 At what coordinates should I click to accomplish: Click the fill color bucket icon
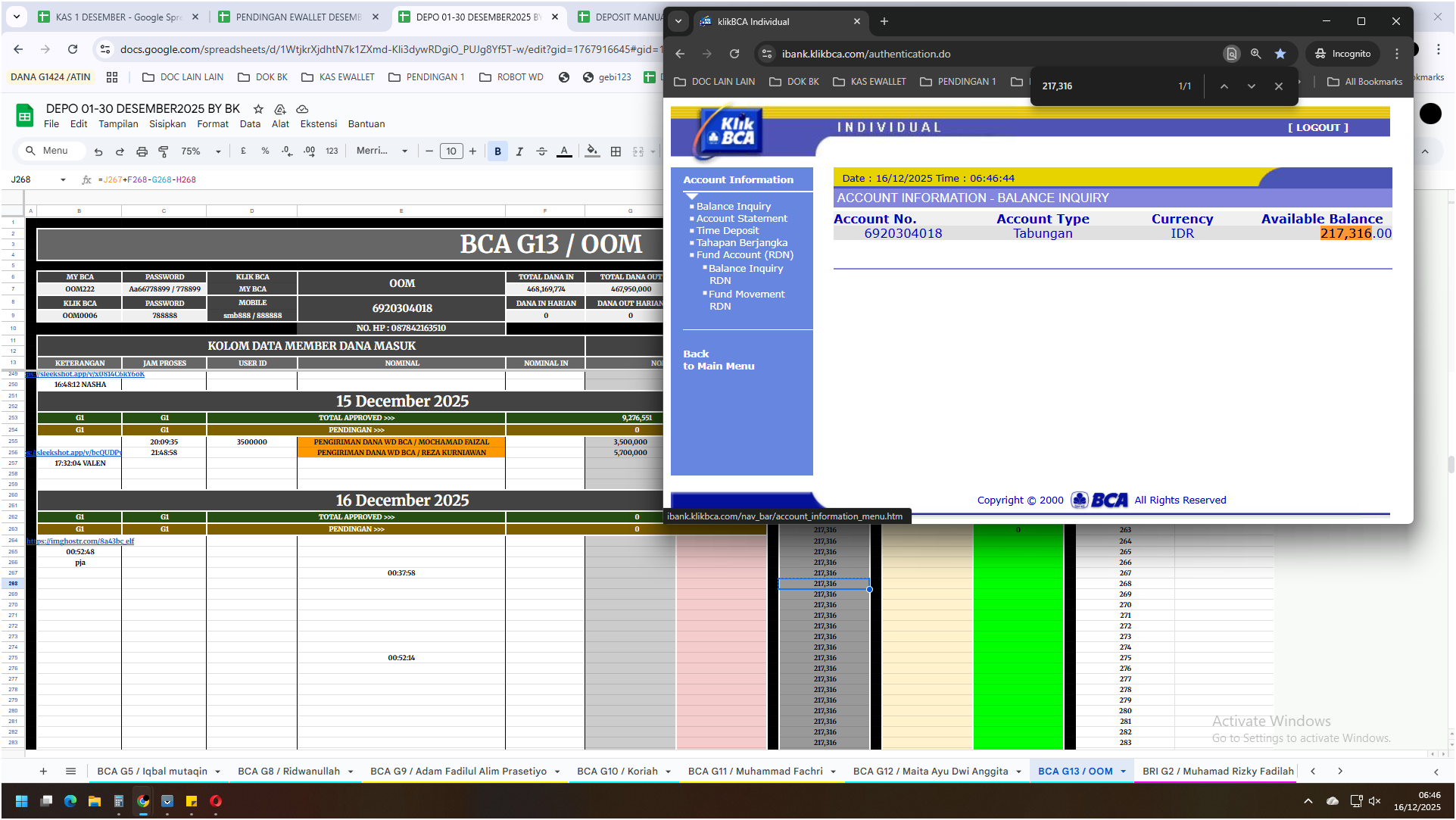point(592,151)
